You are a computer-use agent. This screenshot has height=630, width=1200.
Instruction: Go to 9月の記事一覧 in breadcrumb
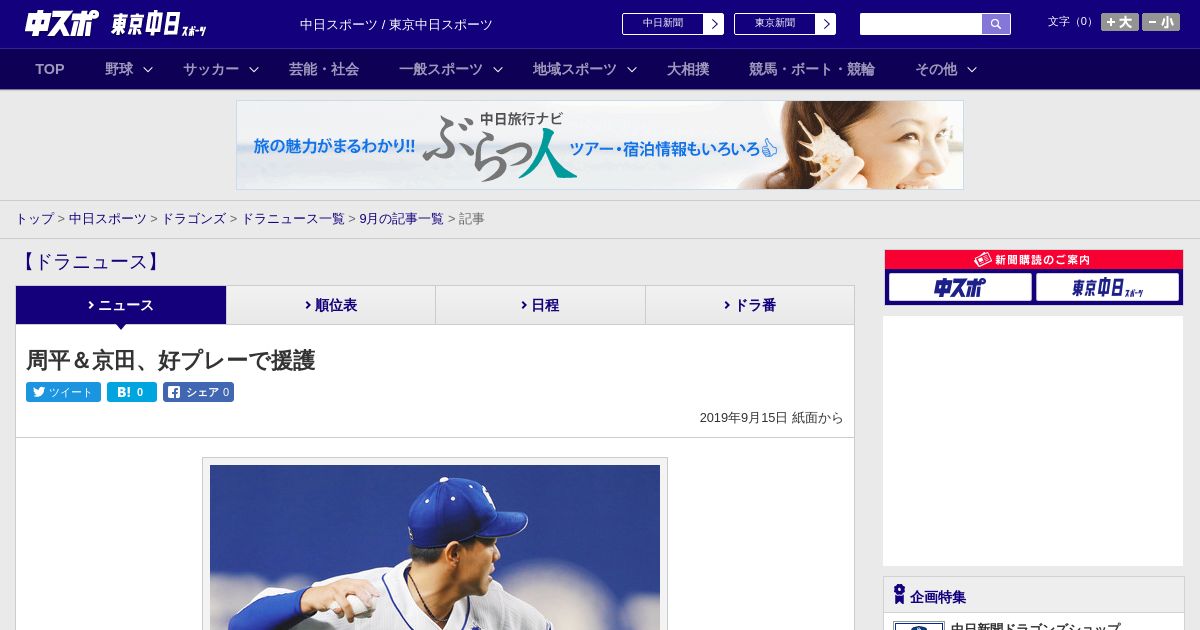point(402,219)
